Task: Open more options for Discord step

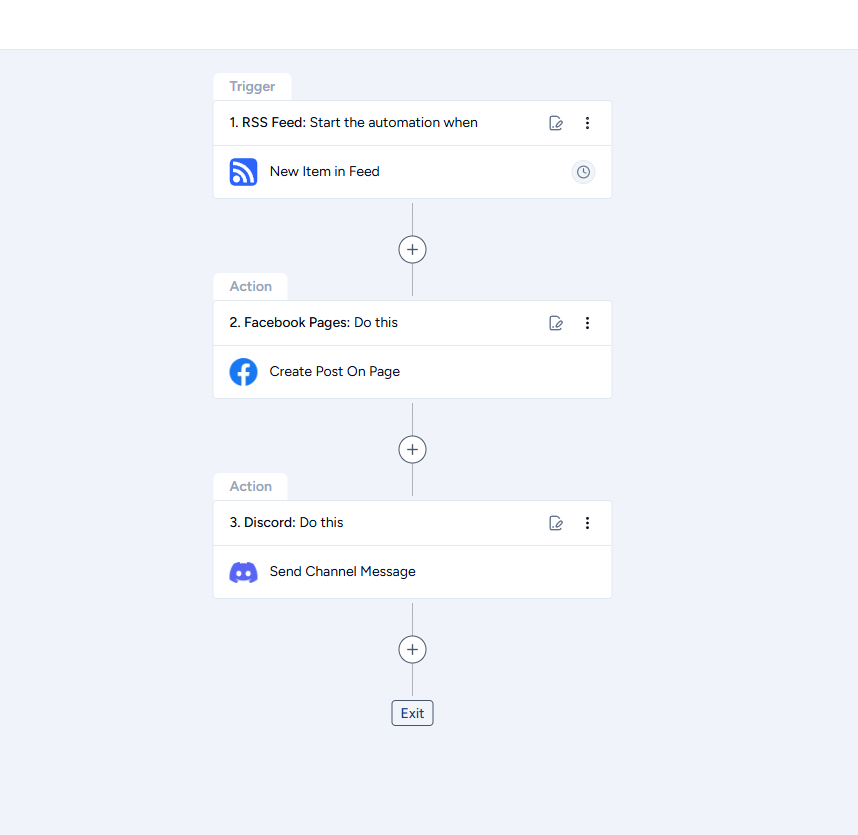Action: pos(587,523)
